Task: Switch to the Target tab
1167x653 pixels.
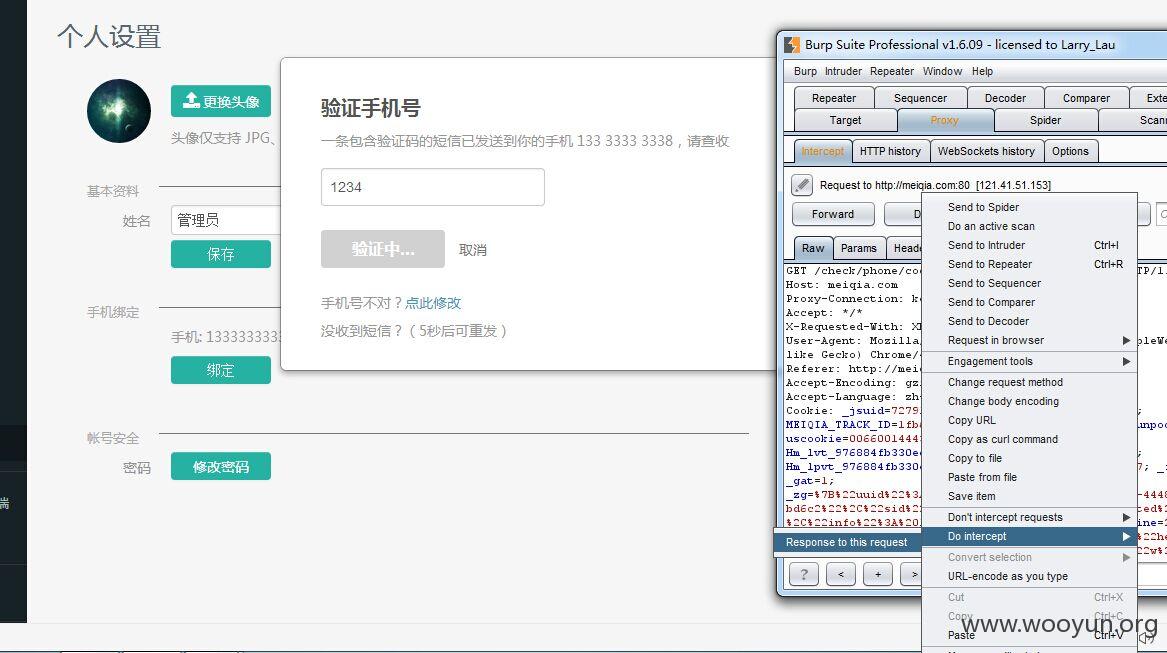Action: (x=845, y=120)
